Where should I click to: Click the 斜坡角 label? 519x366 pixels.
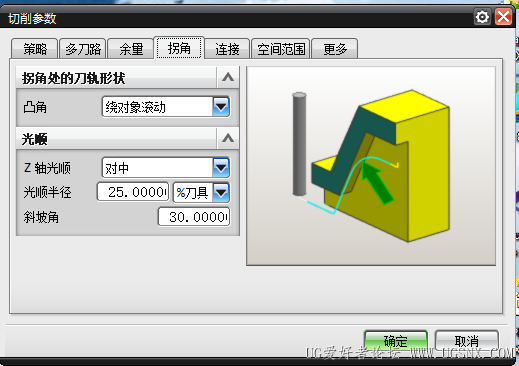pos(41,217)
